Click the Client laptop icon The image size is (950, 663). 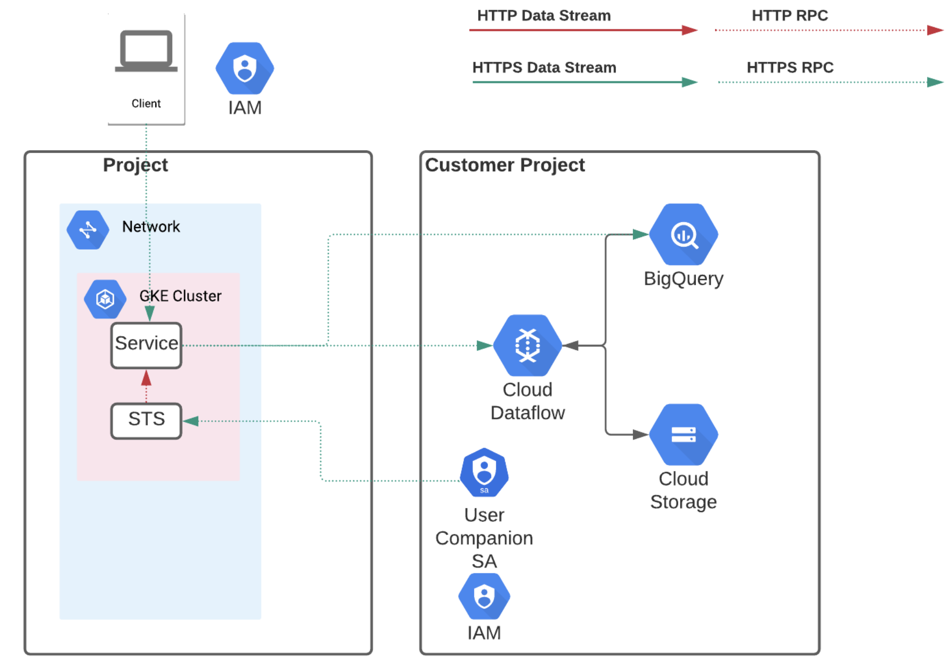146,52
